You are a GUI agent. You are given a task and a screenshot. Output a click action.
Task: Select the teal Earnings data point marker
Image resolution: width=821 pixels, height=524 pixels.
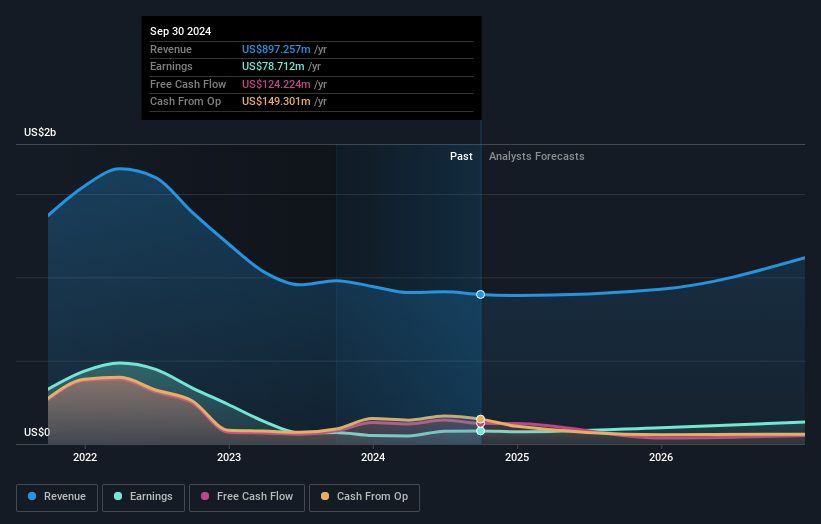tap(481, 431)
